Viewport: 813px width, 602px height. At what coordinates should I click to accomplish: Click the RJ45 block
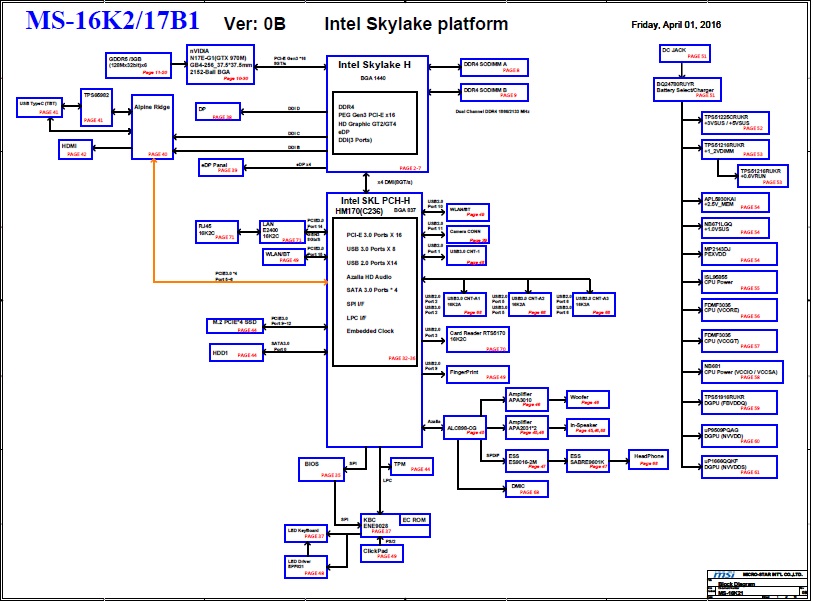217,232
